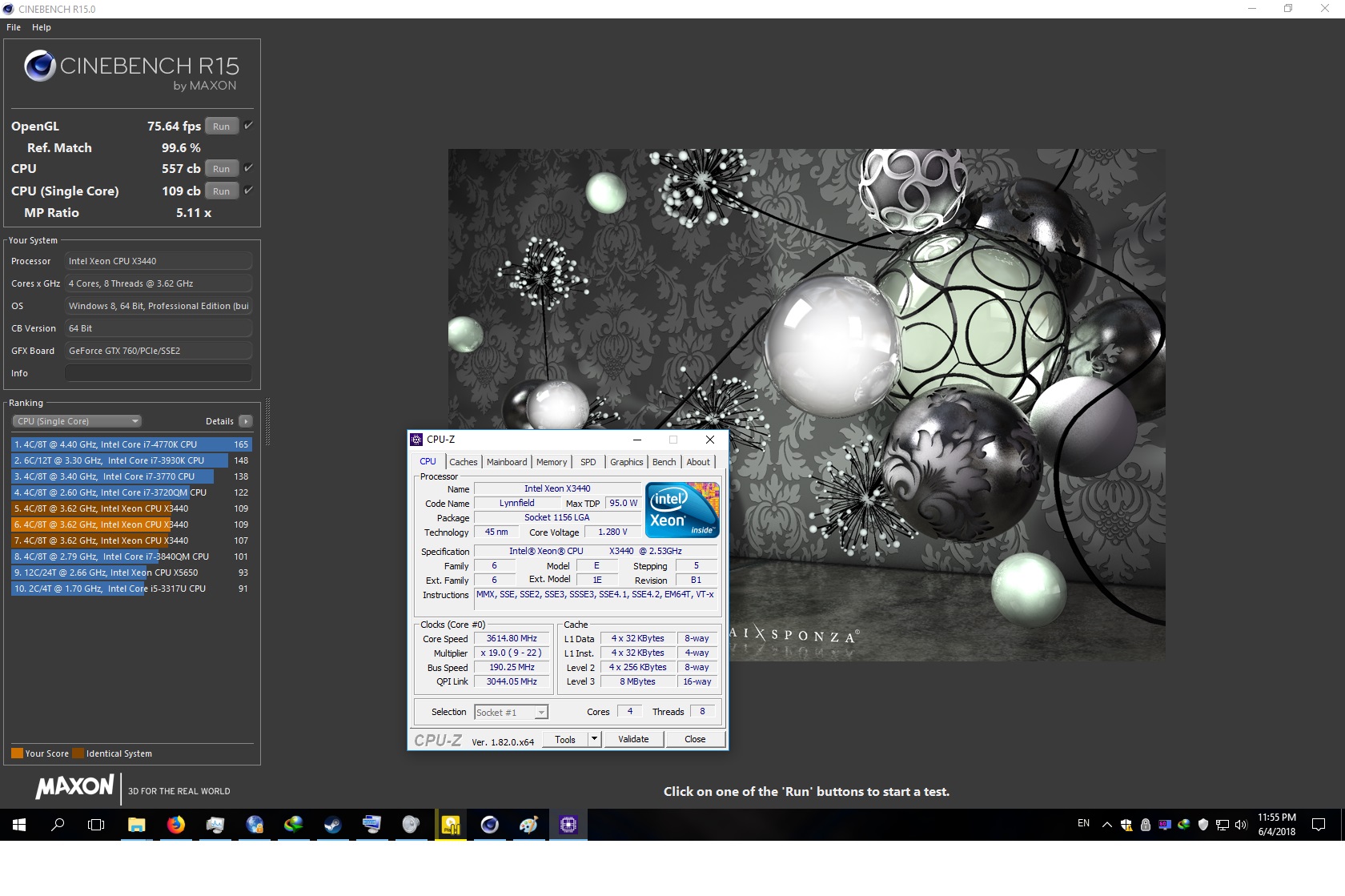Screen dimensions: 1345x896
Task: Open the volume control tray icon
Action: [1242, 825]
